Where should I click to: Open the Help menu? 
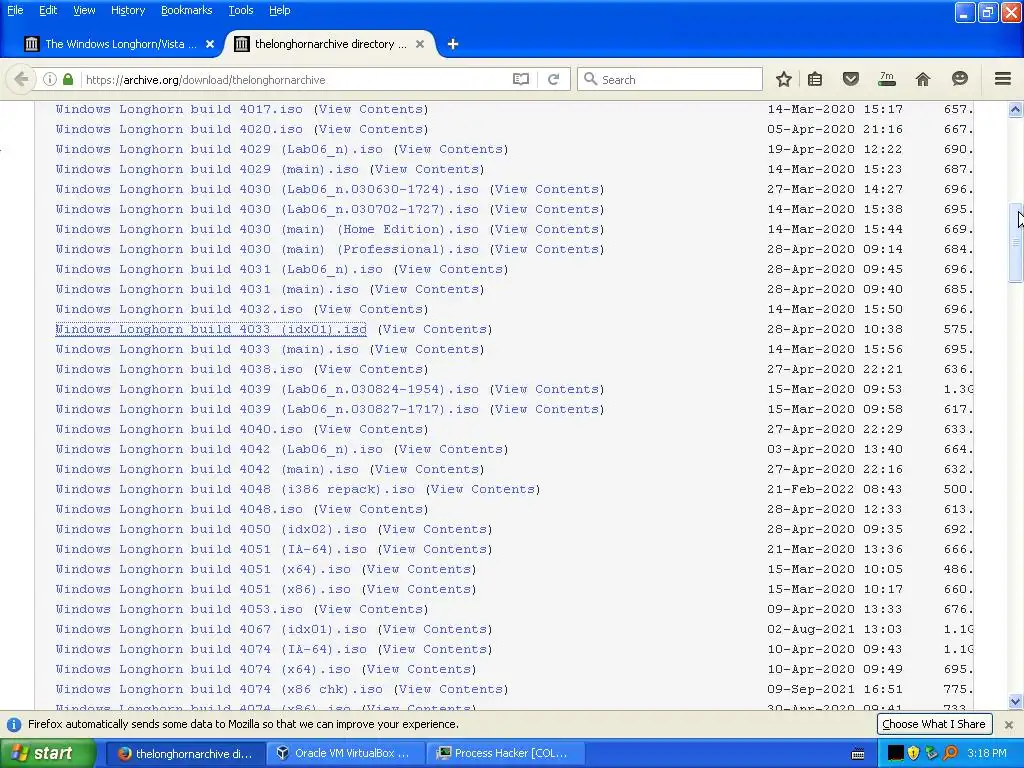280,10
